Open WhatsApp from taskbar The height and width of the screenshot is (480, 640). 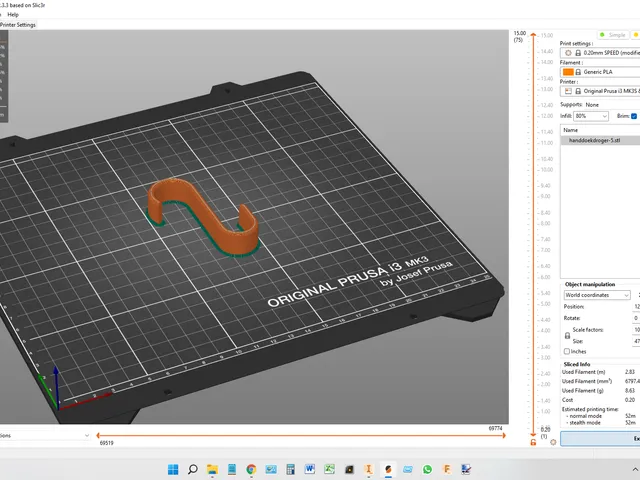(x=427, y=469)
